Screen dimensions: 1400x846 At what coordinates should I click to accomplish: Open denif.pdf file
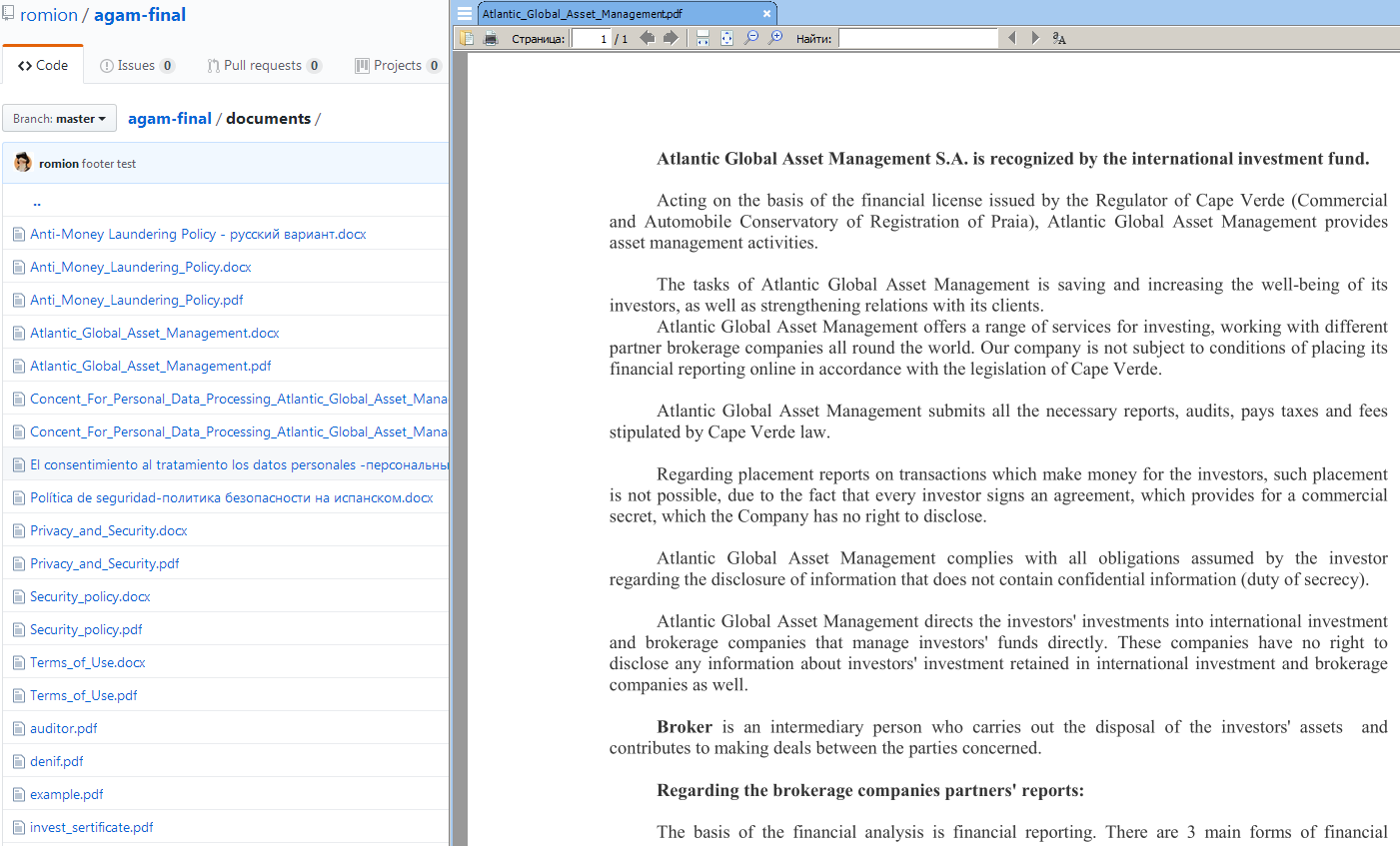point(57,761)
